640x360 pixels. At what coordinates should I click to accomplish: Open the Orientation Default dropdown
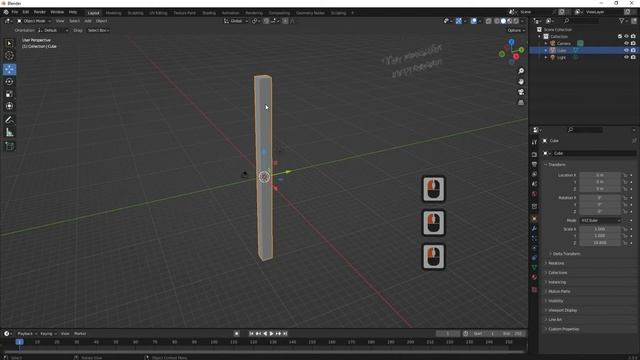coord(53,30)
